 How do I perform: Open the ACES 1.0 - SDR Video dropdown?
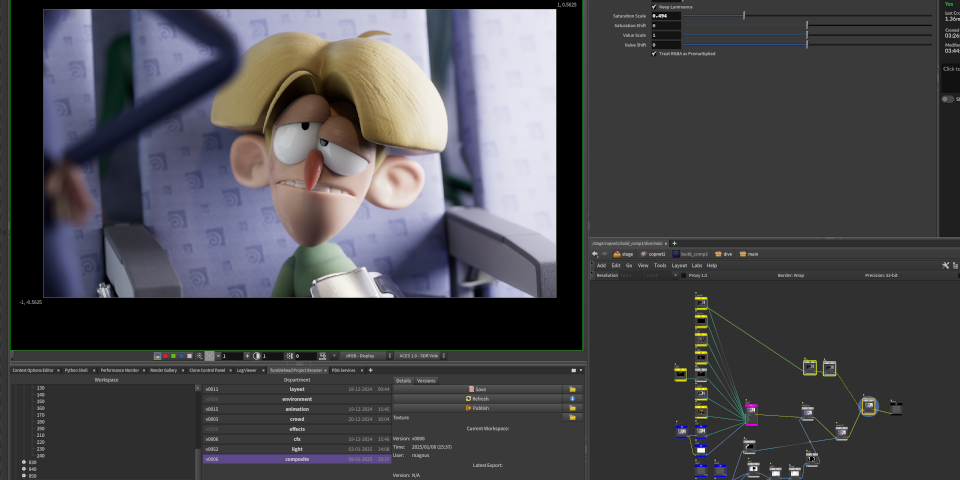[419, 356]
